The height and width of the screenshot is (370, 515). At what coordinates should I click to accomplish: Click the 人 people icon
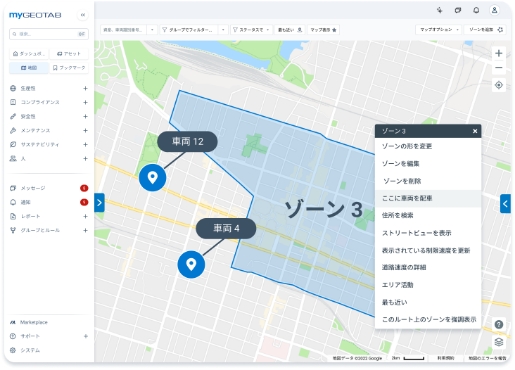[13, 159]
